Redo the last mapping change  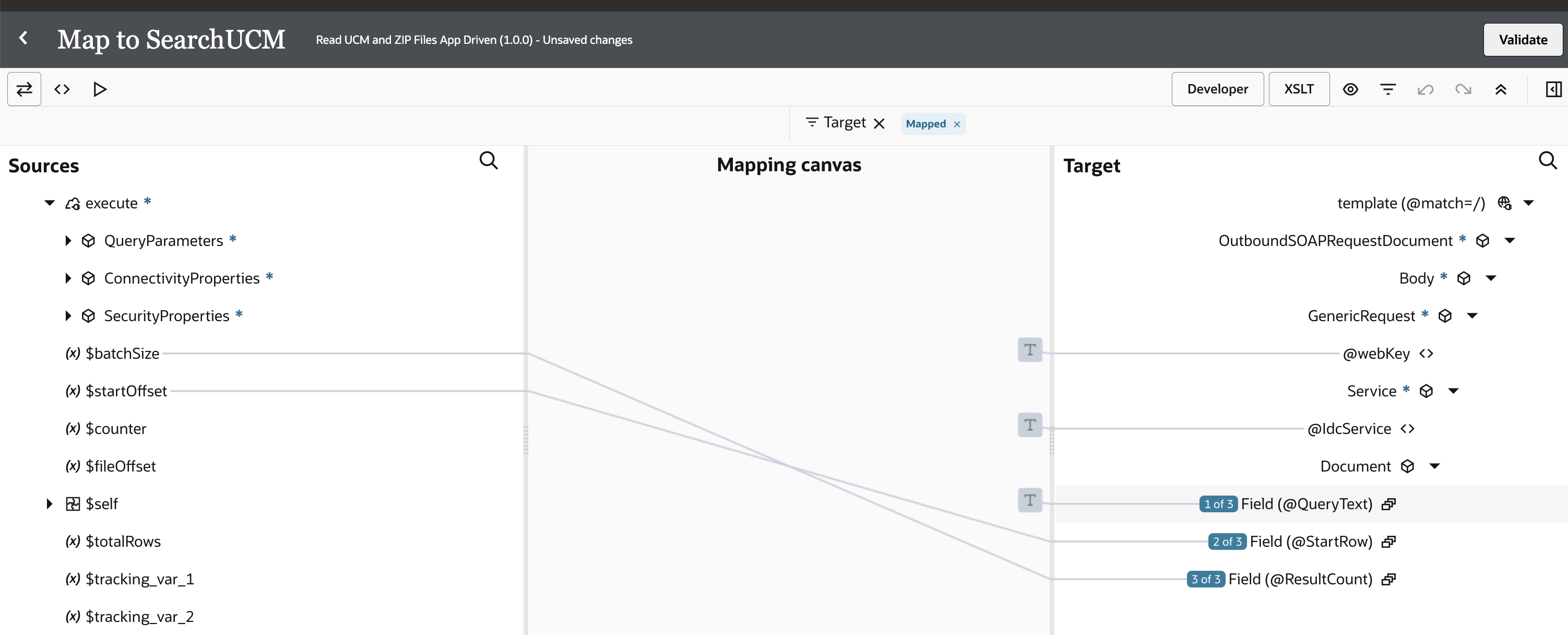[1464, 89]
